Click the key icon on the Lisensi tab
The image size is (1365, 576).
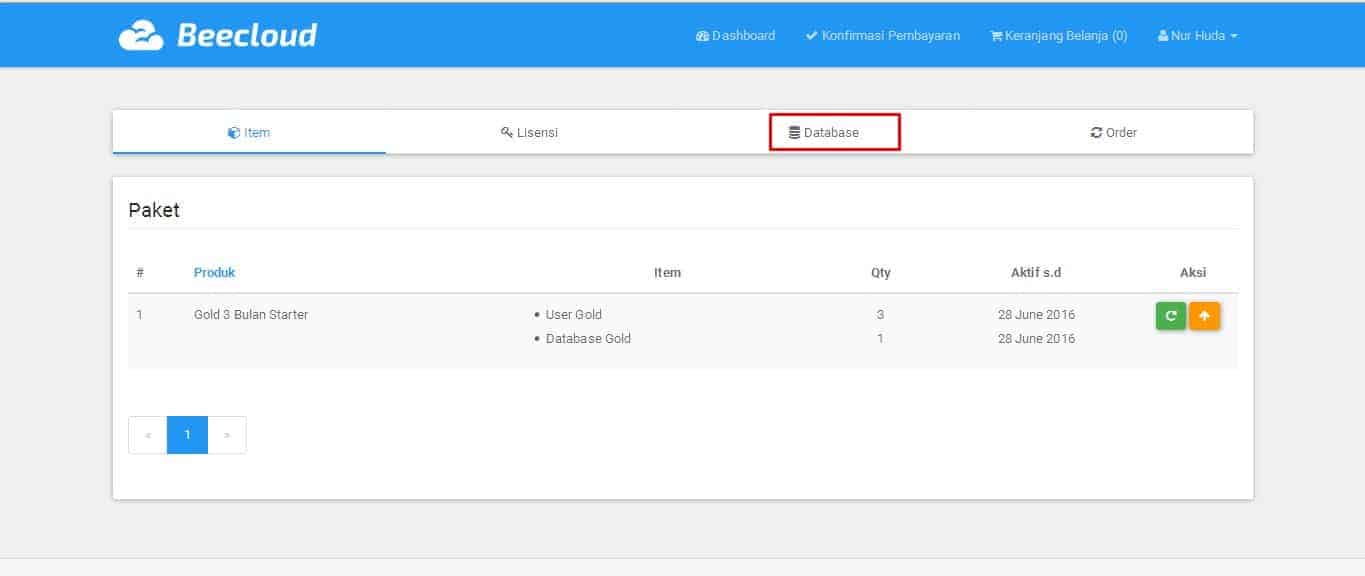click(x=504, y=131)
